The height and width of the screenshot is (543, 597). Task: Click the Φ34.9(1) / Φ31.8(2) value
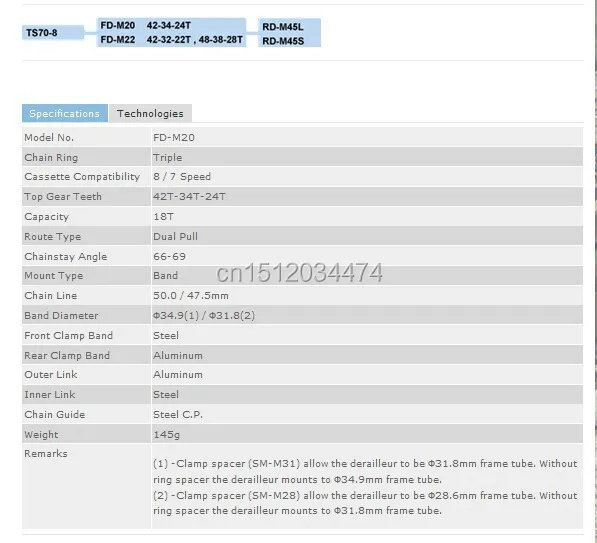point(204,316)
